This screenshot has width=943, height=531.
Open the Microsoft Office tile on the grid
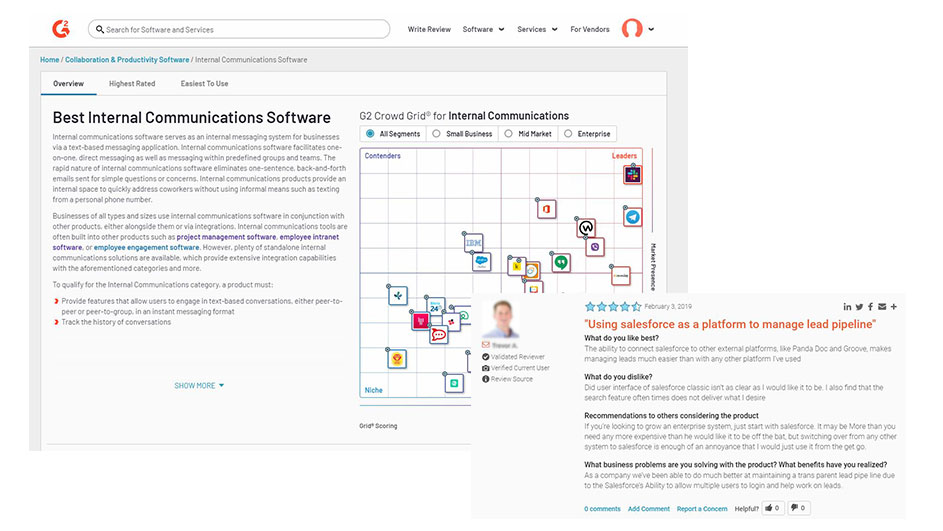tap(546, 209)
